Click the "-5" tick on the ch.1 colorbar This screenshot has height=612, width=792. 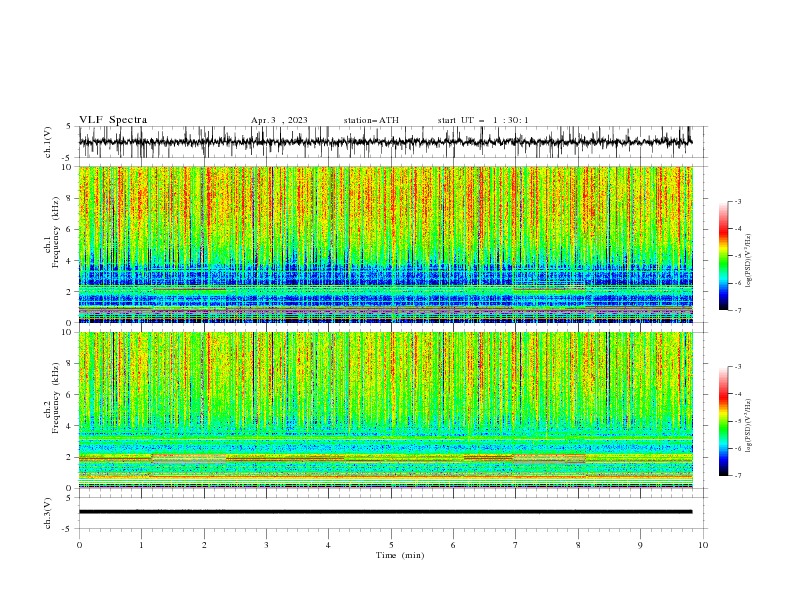[x=738, y=256]
